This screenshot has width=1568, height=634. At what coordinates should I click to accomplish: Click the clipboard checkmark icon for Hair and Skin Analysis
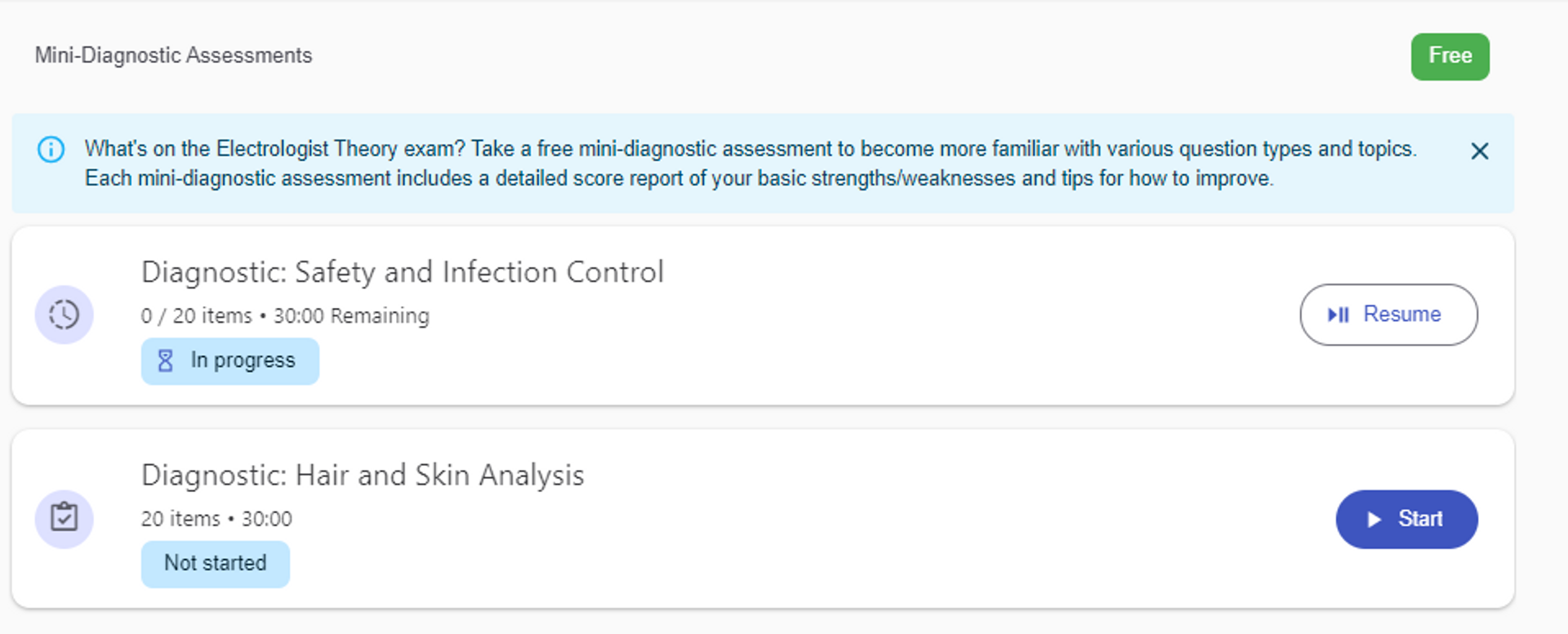point(64,518)
